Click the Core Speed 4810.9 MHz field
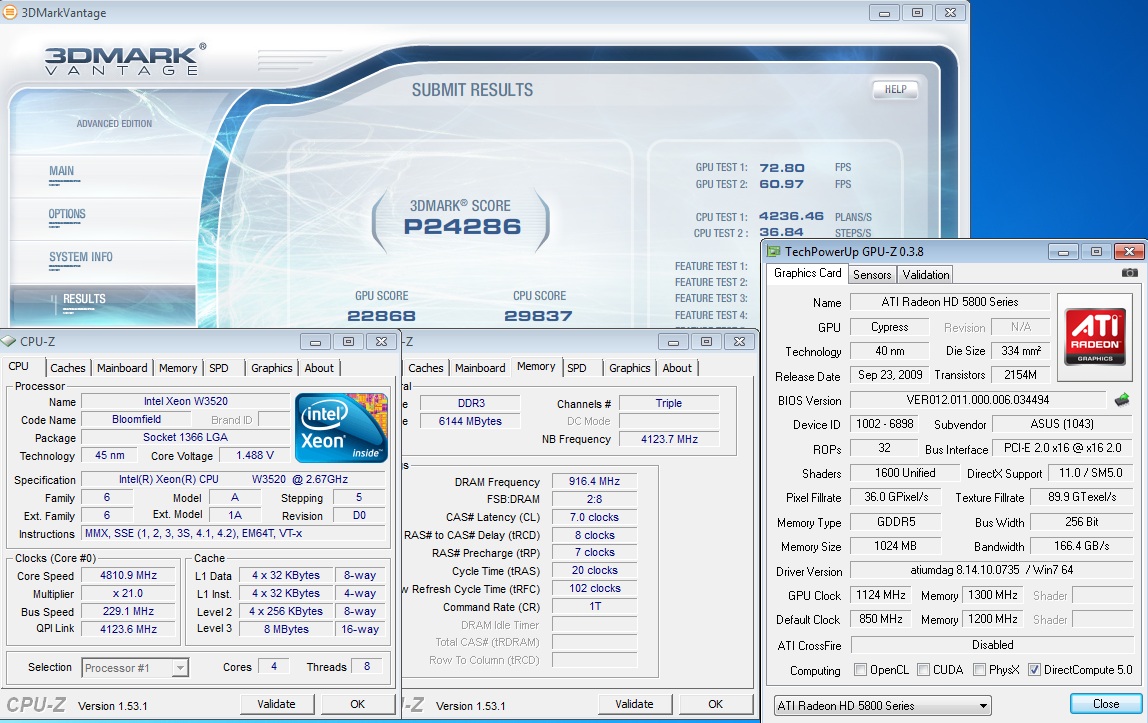Screen dimensions: 1148x723 point(129,576)
